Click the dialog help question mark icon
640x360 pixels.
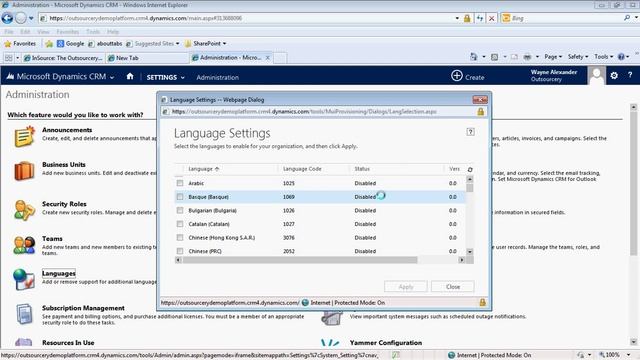(470, 132)
